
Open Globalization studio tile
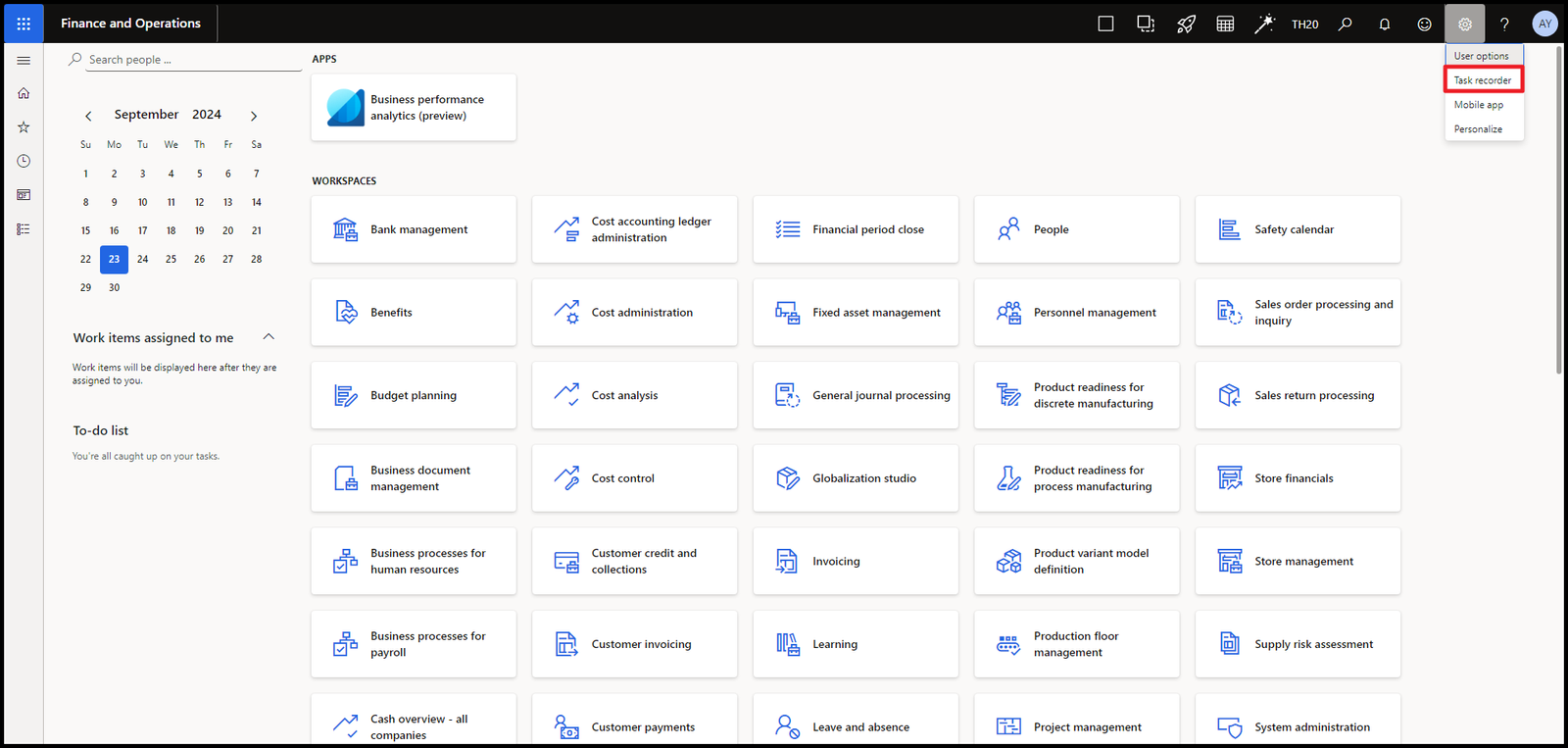click(x=856, y=478)
